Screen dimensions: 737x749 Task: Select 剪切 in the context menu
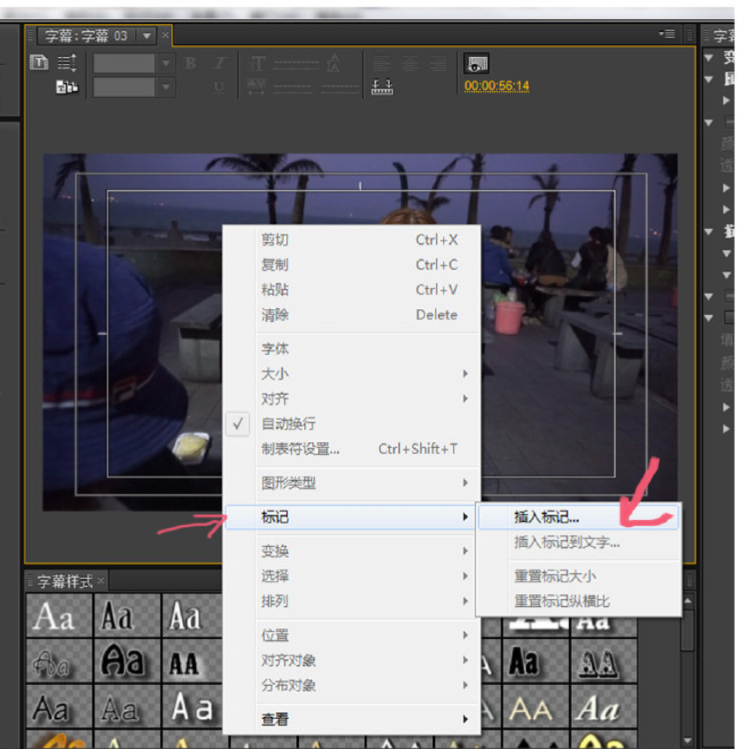click(275, 240)
